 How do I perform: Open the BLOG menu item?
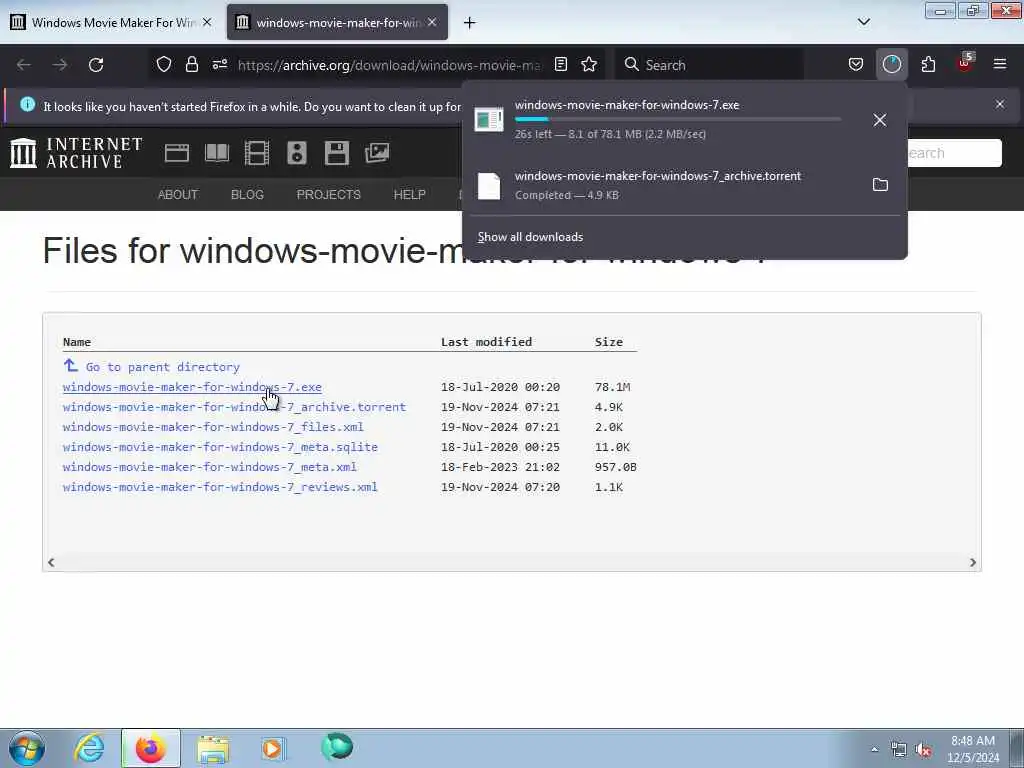247,195
